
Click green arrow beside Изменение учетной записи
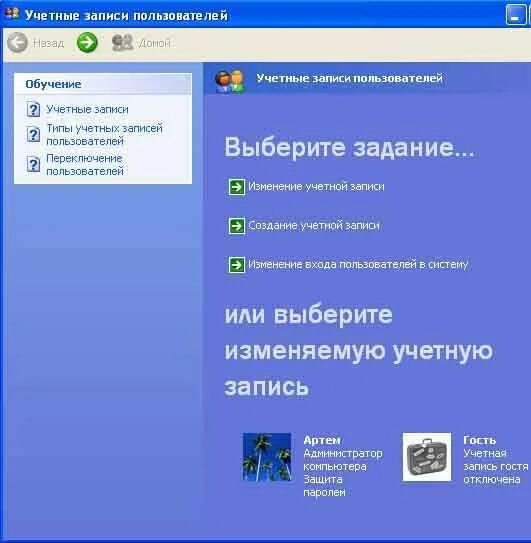click(x=237, y=187)
